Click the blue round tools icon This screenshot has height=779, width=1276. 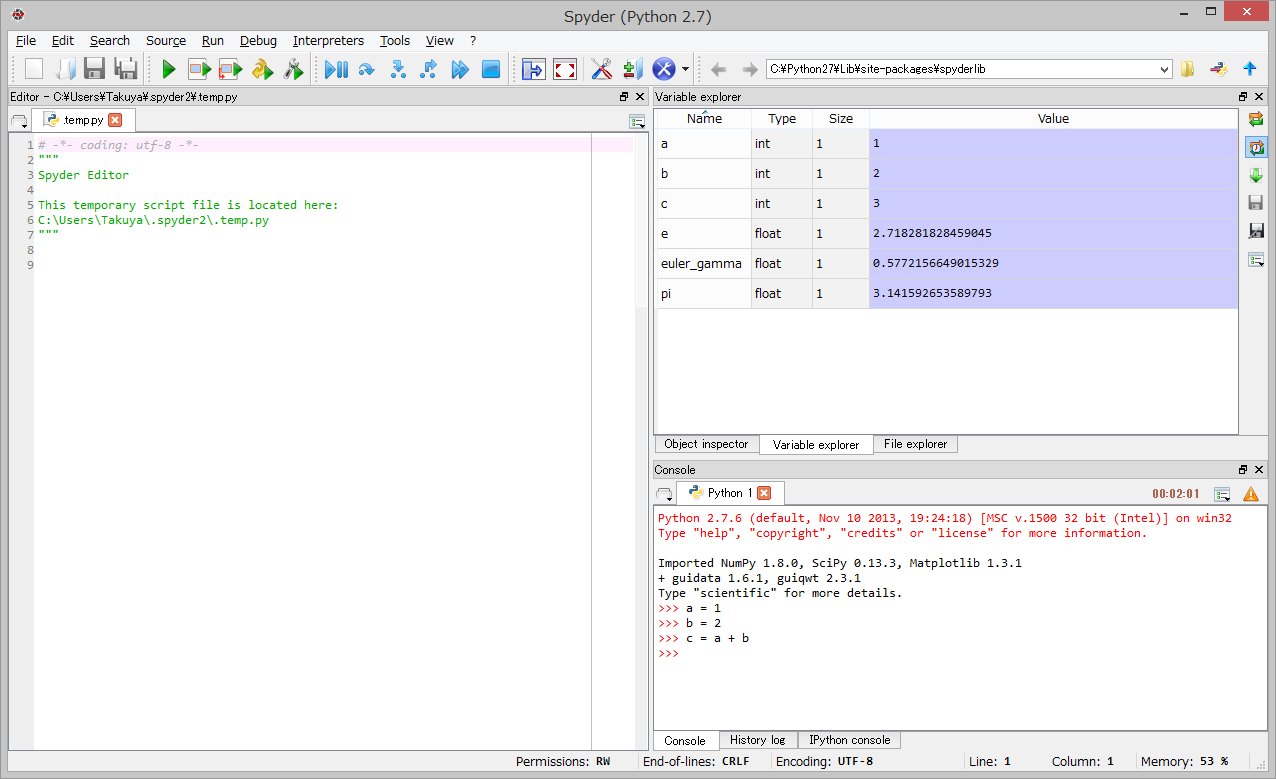(x=664, y=69)
